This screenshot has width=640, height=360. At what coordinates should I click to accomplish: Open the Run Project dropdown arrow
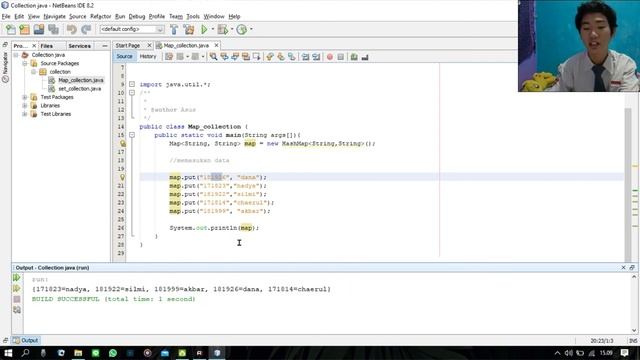point(213,29)
